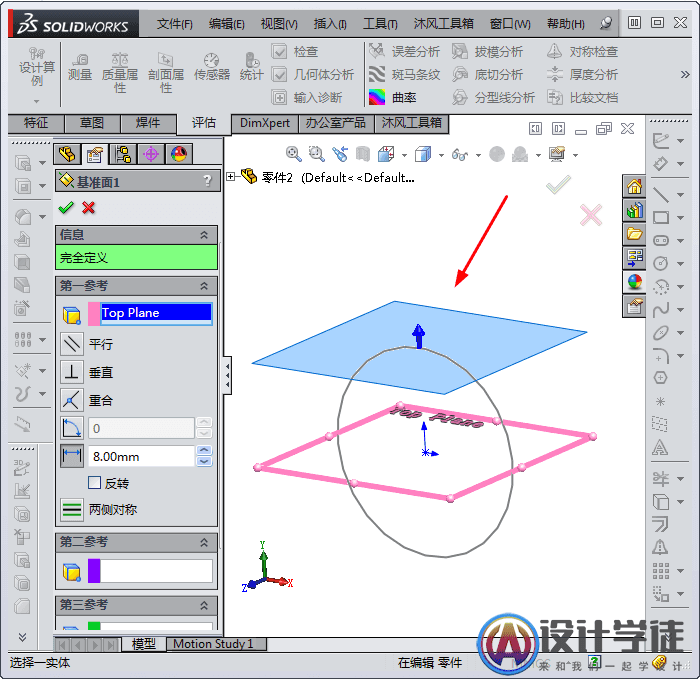Enable 斑马条纹 zebra stripes
700x679 pixels.
coord(404,75)
